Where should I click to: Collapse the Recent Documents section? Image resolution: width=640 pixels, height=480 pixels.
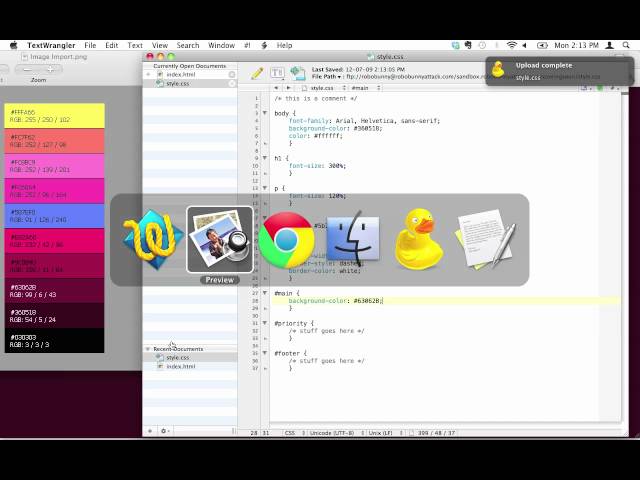(148, 349)
